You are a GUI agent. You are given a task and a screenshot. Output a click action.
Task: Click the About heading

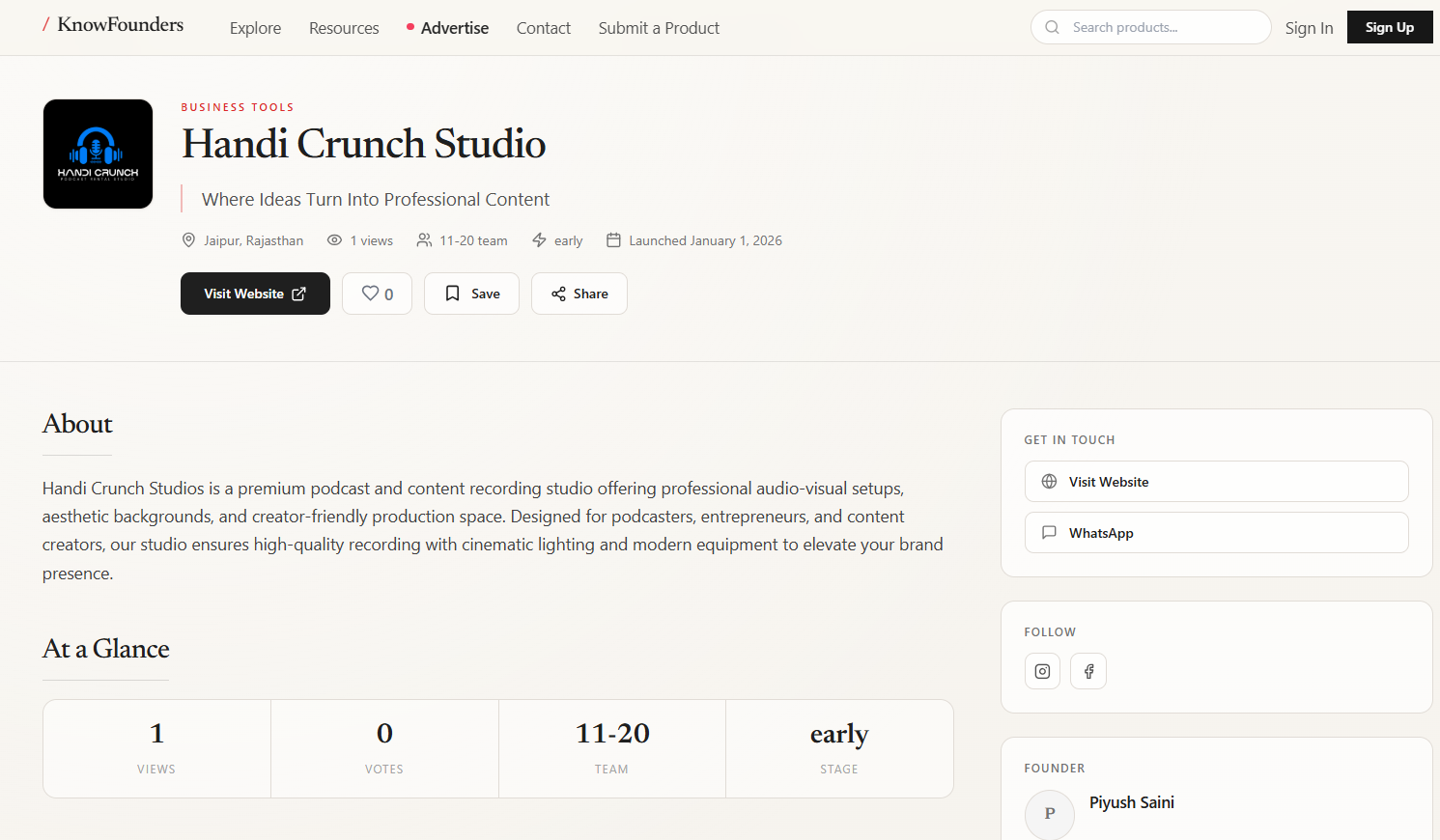[77, 424]
